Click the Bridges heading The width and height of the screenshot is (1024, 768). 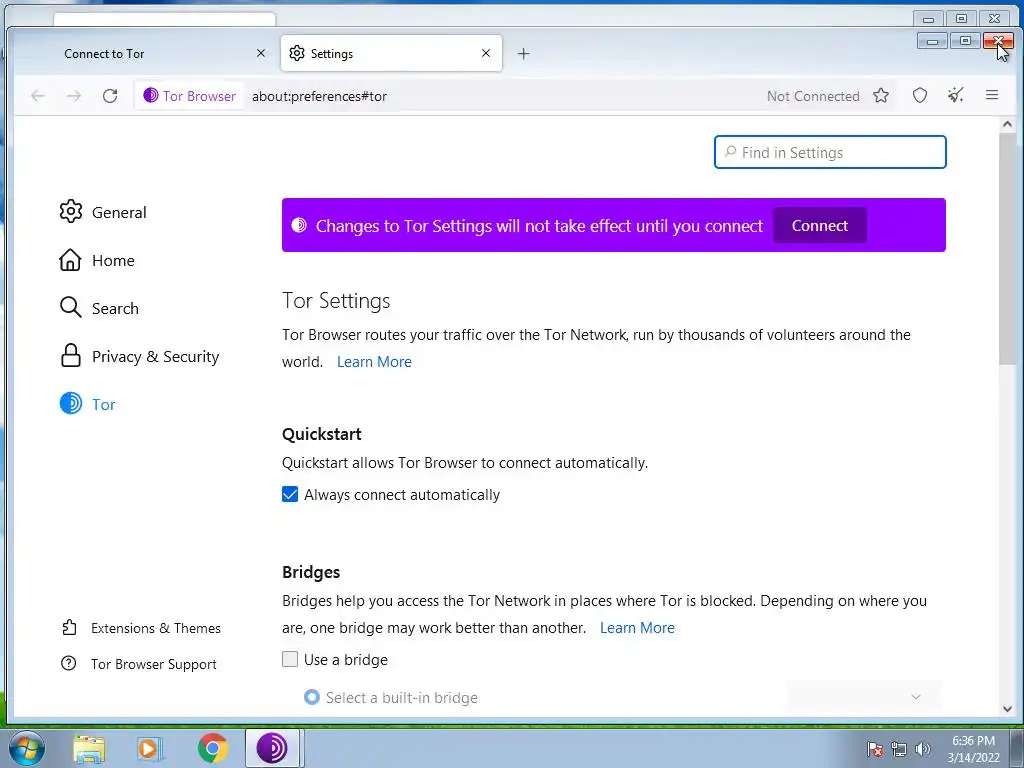pyautogui.click(x=311, y=572)
